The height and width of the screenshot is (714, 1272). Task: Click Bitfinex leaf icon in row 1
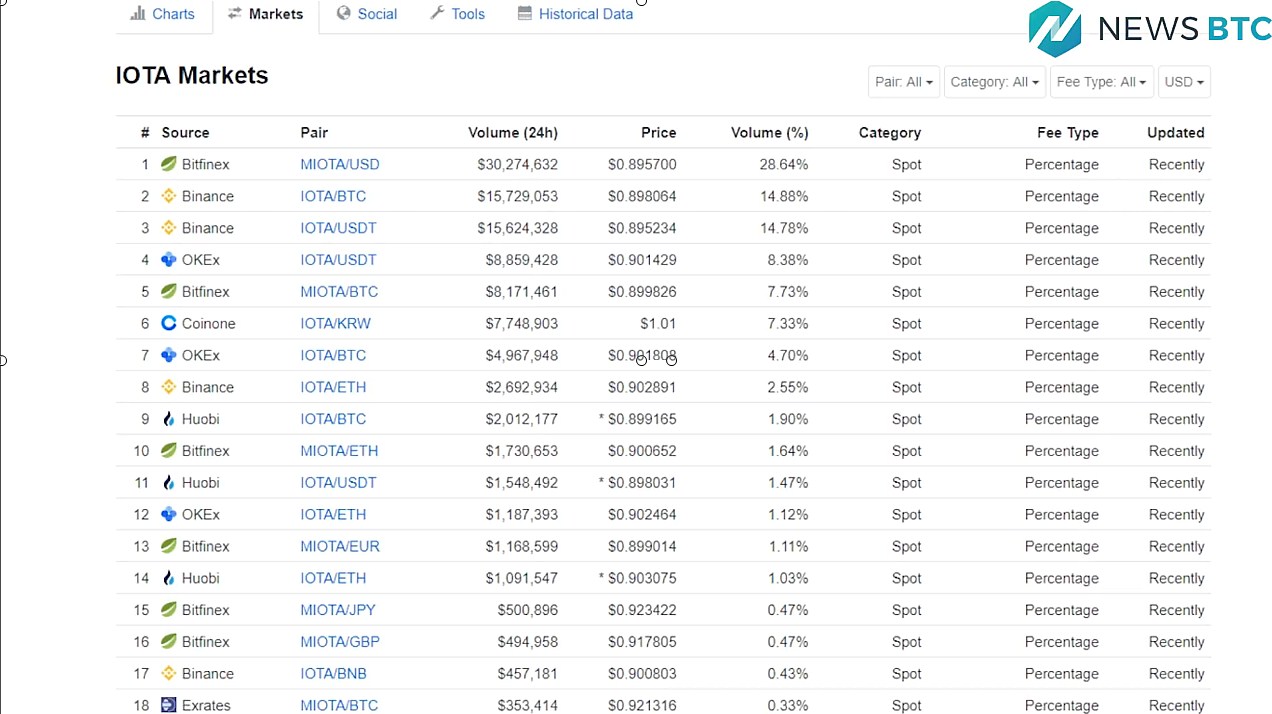[x=169, y=164]
